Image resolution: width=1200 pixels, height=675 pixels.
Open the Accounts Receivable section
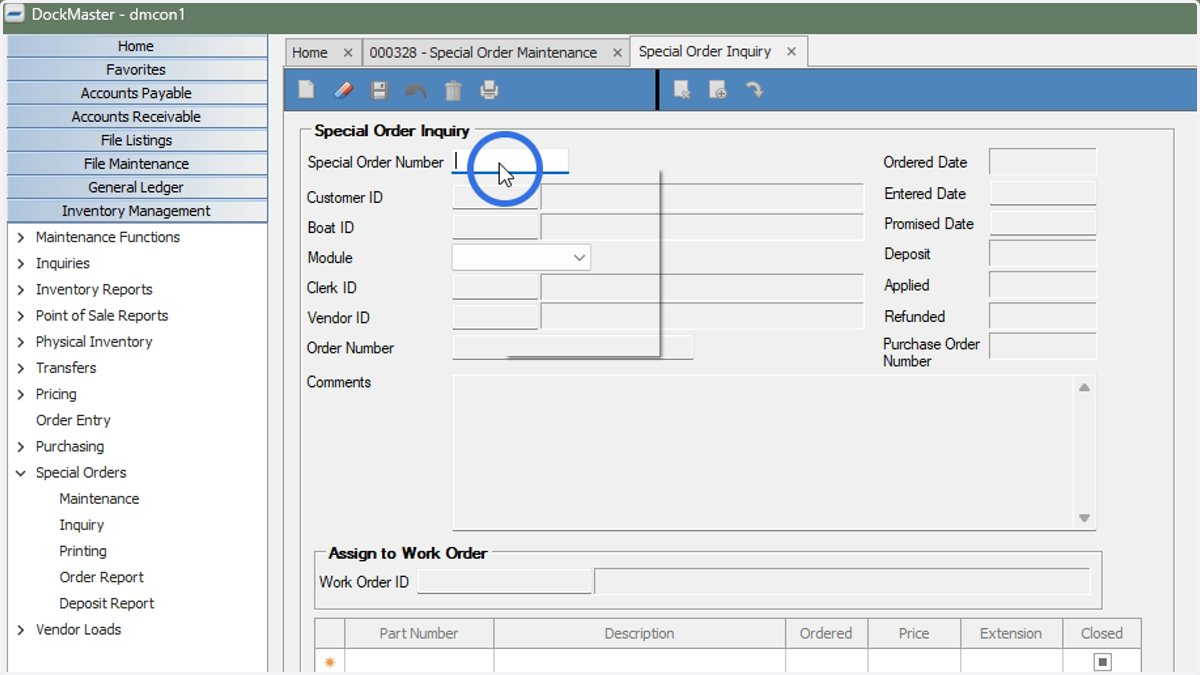coord(137,117)
